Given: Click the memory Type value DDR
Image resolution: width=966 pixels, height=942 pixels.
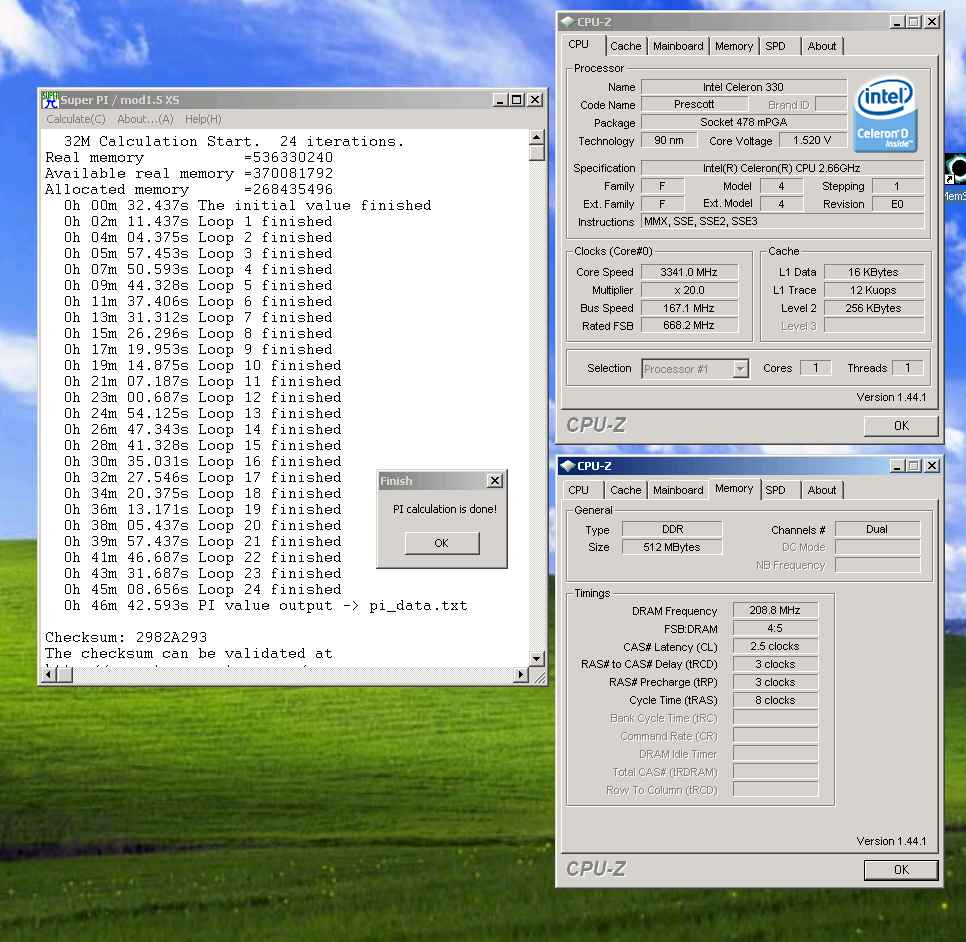Looking at the screenshot, I should pos(672,529).
